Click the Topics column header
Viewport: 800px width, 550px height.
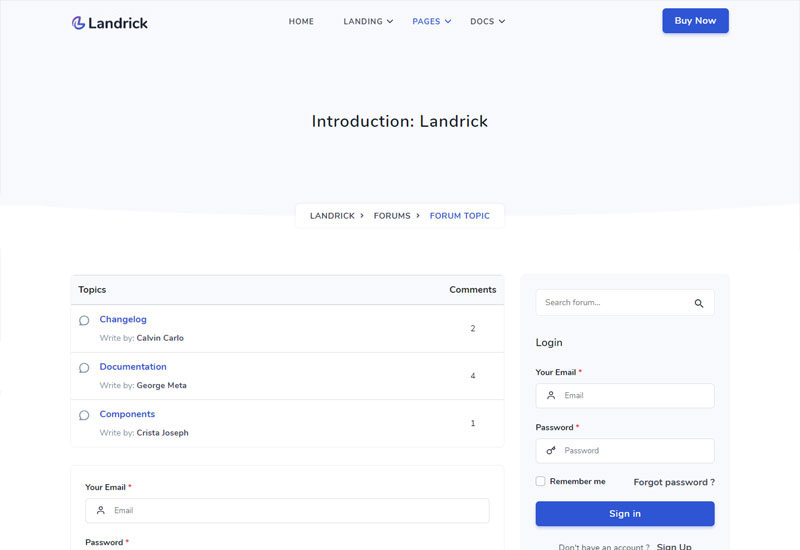coord(92,290)
